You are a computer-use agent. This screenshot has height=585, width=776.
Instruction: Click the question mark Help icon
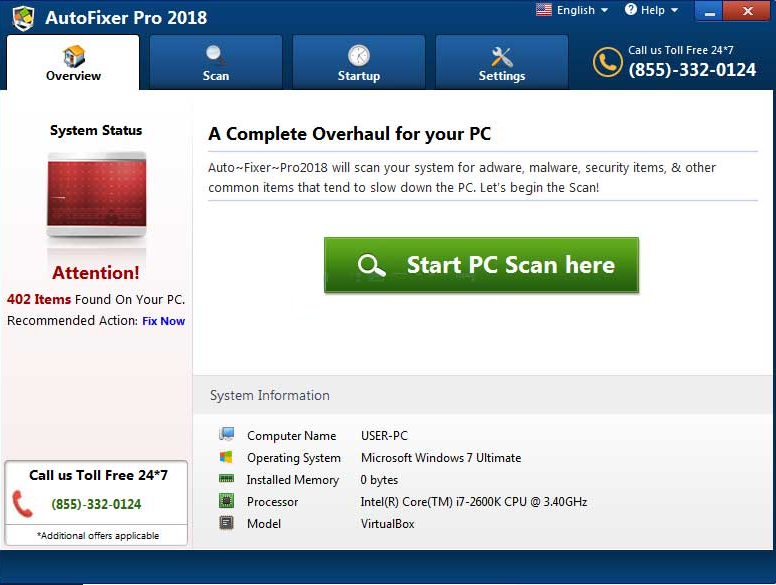631,10
